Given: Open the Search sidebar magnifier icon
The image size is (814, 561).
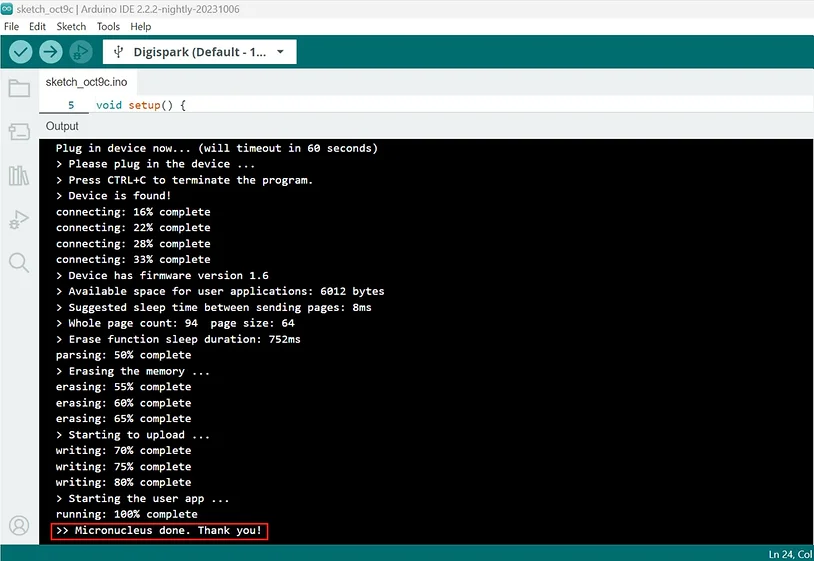Looking at the screenshot, I should coord(19,263).
